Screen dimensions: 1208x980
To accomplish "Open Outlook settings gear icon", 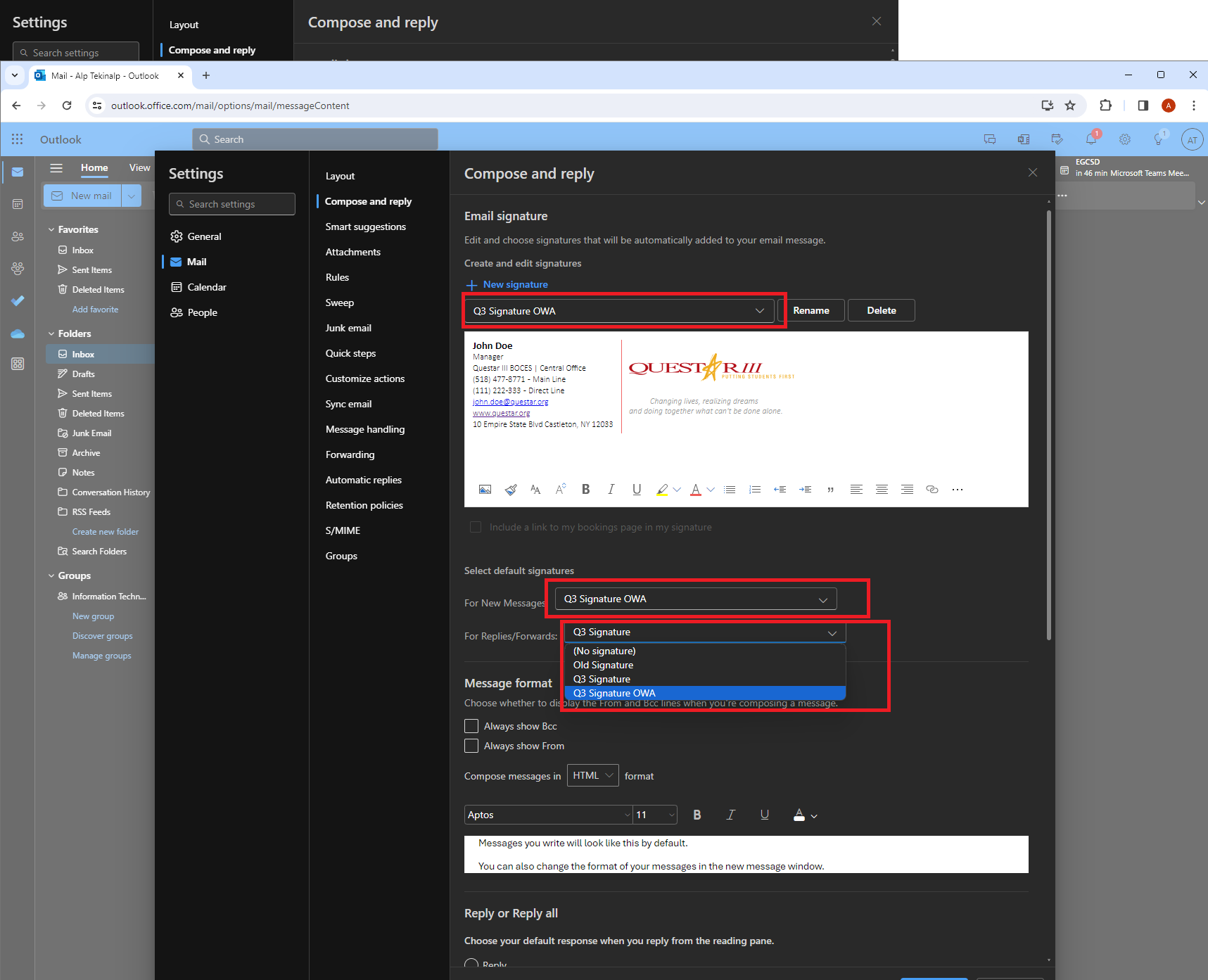I will pyautogui.click(x=1125, y=139).
